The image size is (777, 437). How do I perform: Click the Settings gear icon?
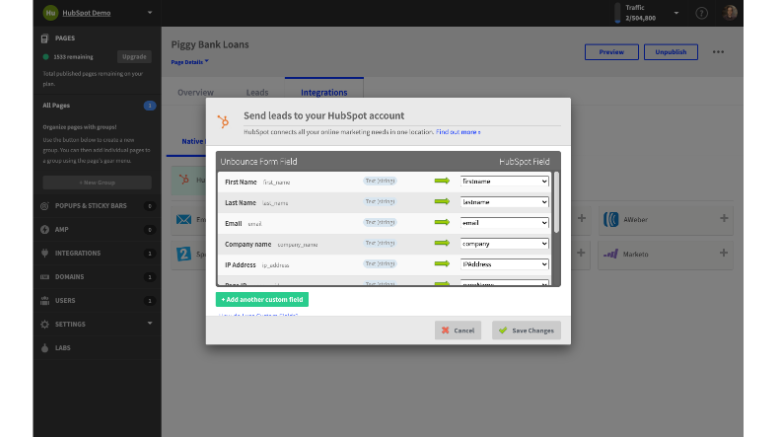tap(45, 325)
